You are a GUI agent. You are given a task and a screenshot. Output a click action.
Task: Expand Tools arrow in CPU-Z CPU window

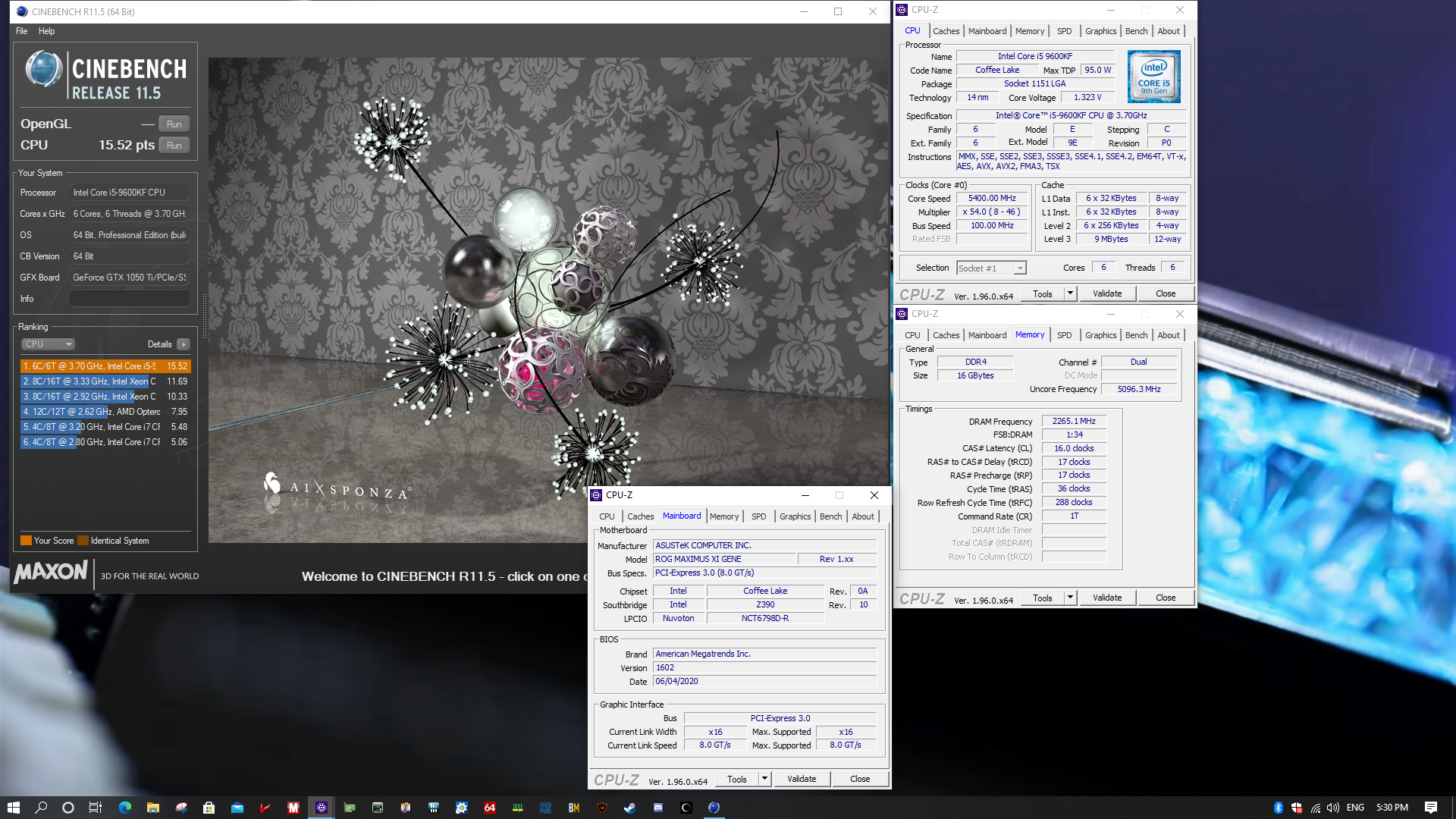click(x=1070, y=293)
